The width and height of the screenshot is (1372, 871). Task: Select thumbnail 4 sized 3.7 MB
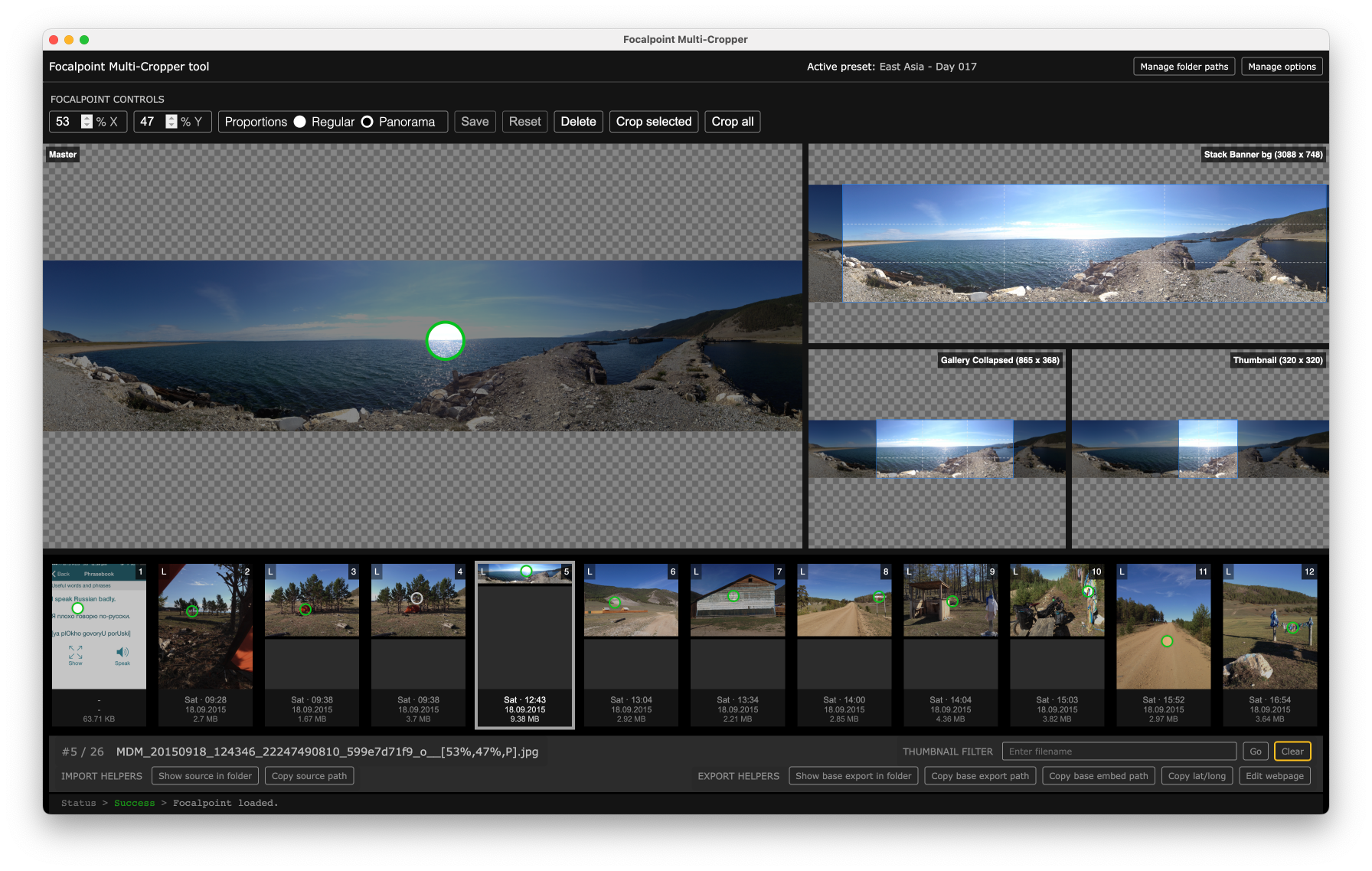tap(418, 645)
